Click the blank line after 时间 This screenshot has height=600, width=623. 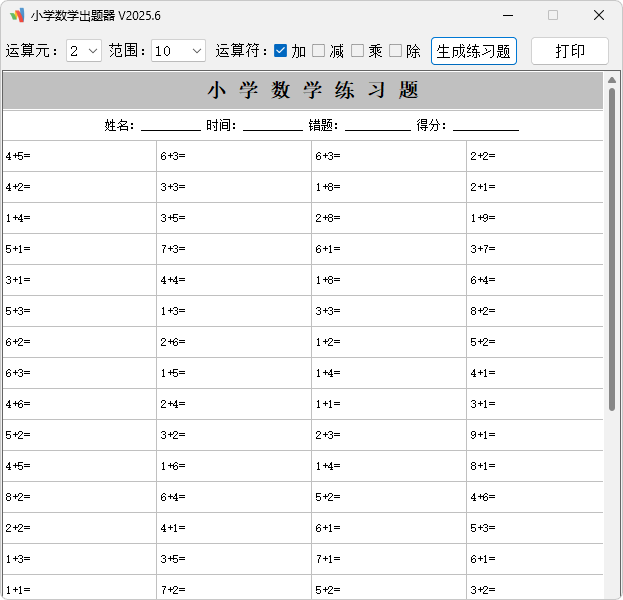click(x=273, y=126)
